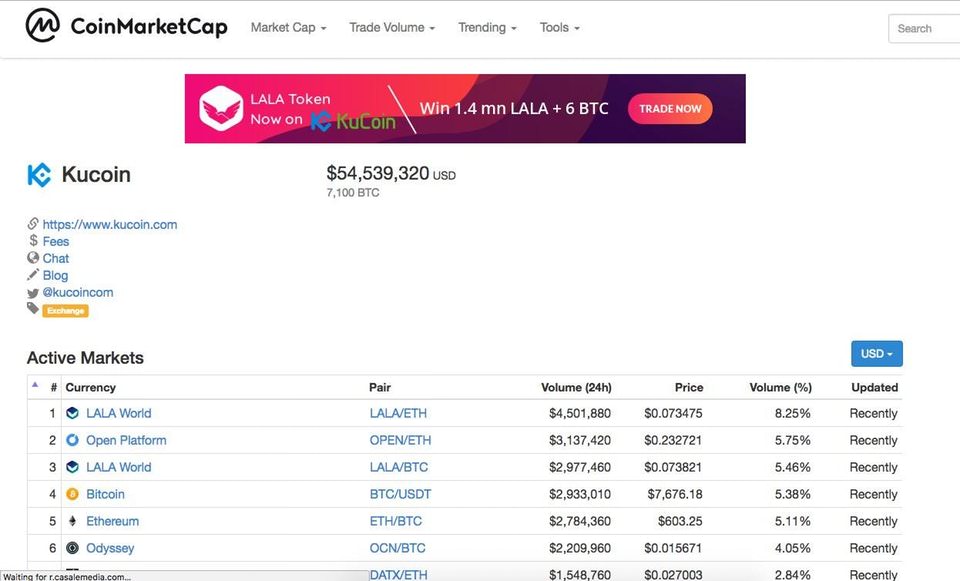
Task: Sort table using the arrow column header
Action: point(35,385)
